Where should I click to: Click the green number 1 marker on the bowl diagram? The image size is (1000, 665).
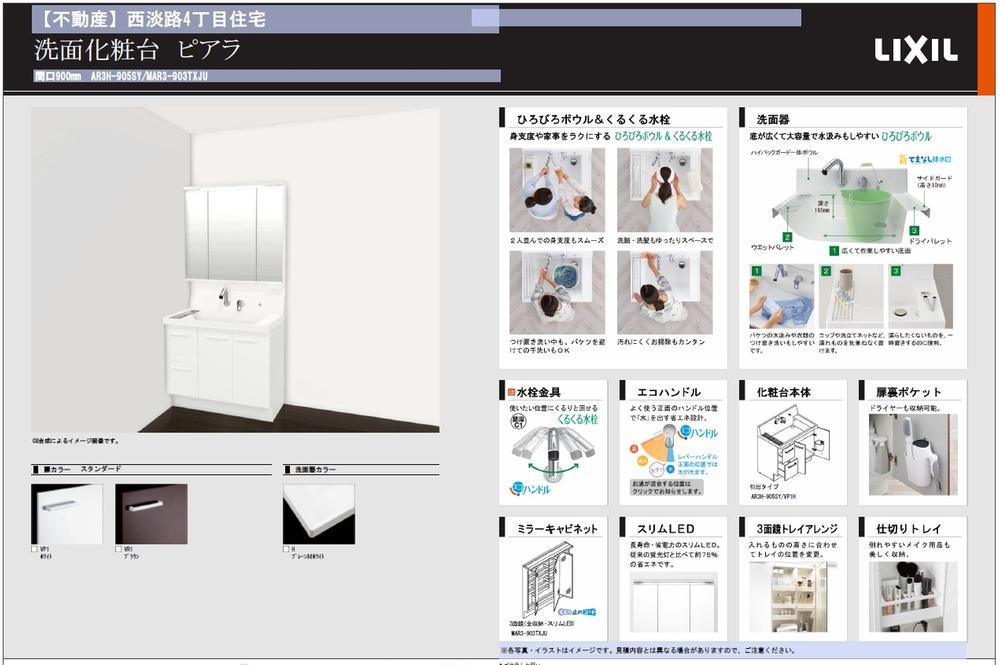click(x=834, y=251)
